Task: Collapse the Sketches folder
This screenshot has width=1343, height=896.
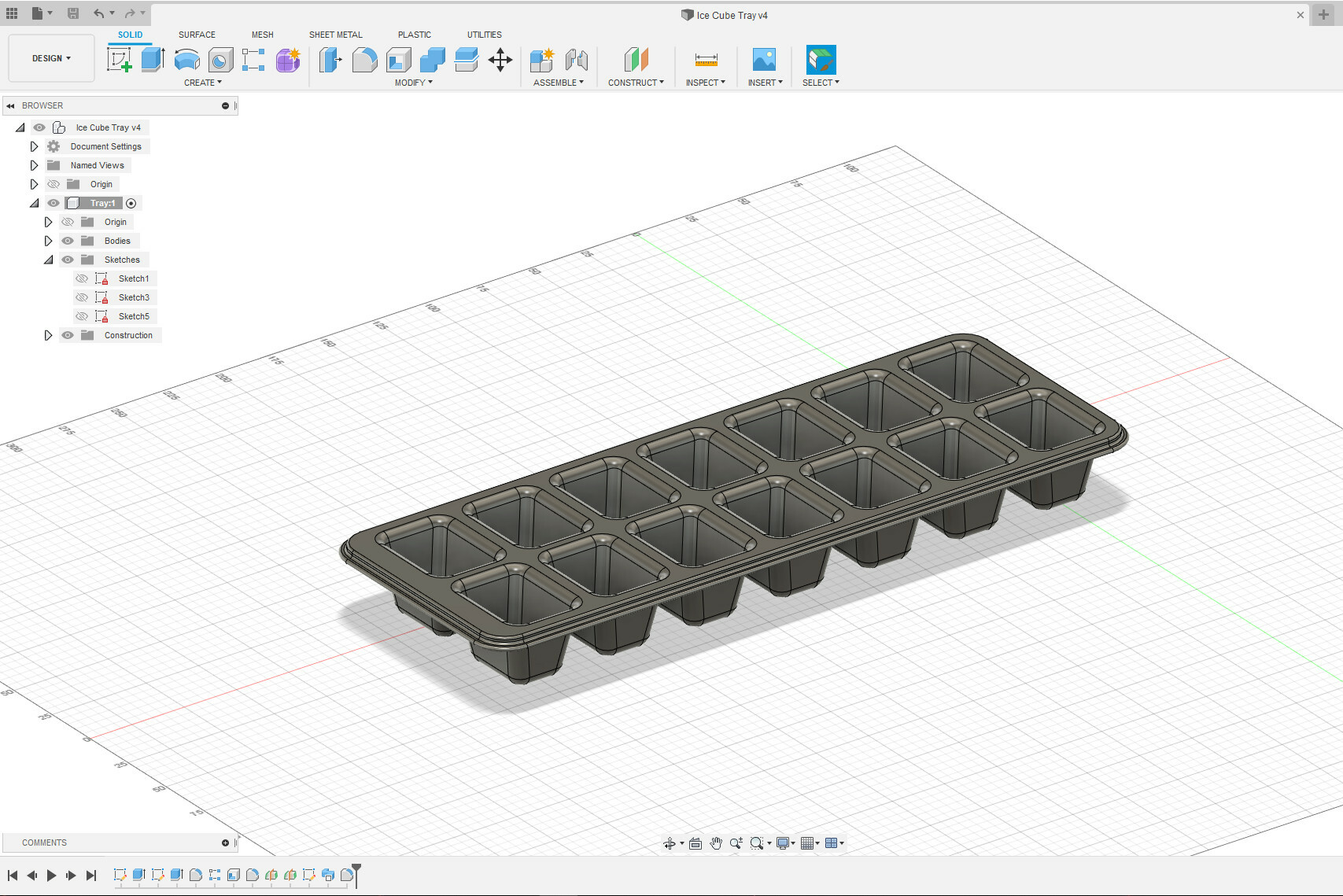Action: click(48, 260)
